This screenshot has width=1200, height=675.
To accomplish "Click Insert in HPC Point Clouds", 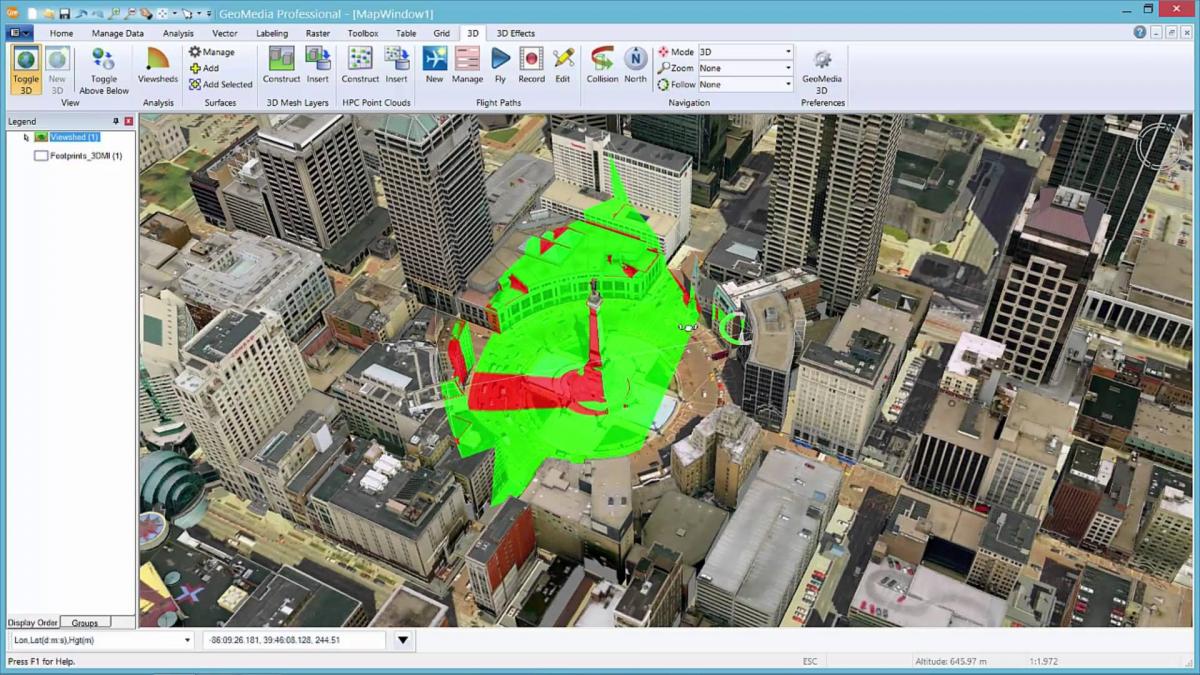I will [x=396, y=64].
